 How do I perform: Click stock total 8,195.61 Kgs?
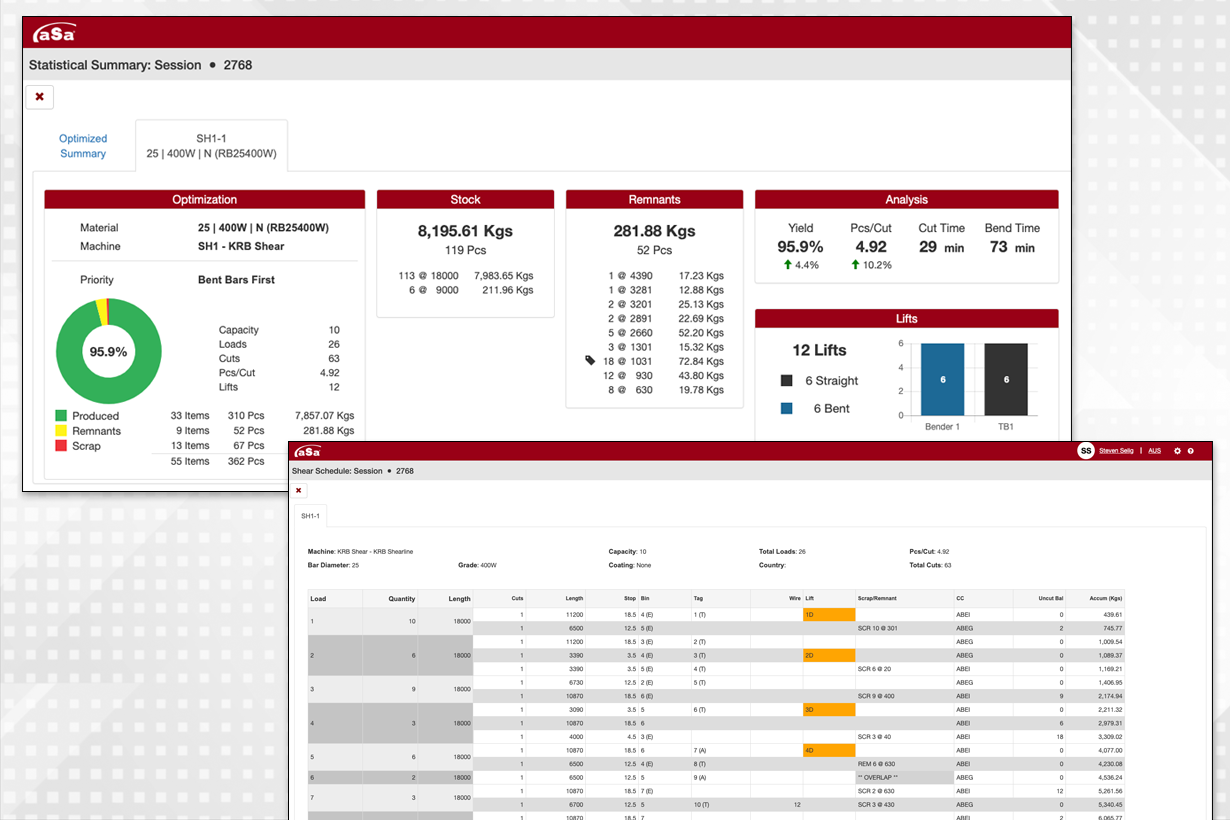pos(465,231)
